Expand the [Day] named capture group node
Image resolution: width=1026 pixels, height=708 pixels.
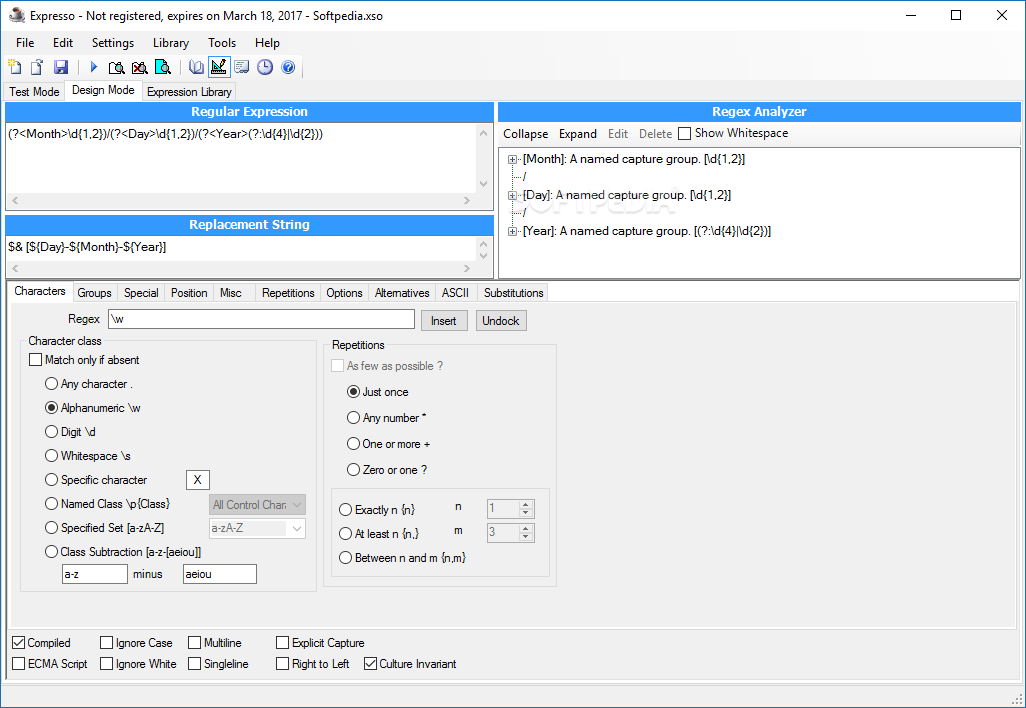tap(512, 195)
